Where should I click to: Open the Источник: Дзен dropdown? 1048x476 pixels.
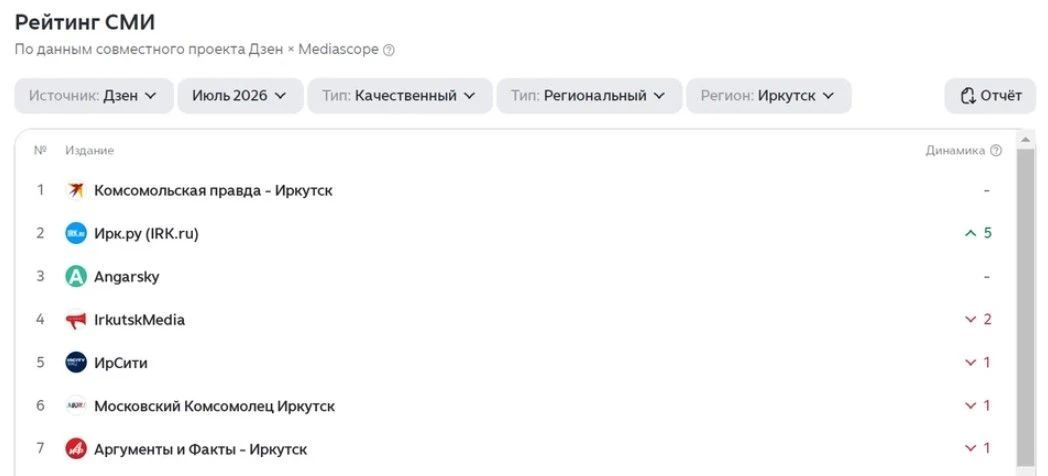(x=94, y=96)
